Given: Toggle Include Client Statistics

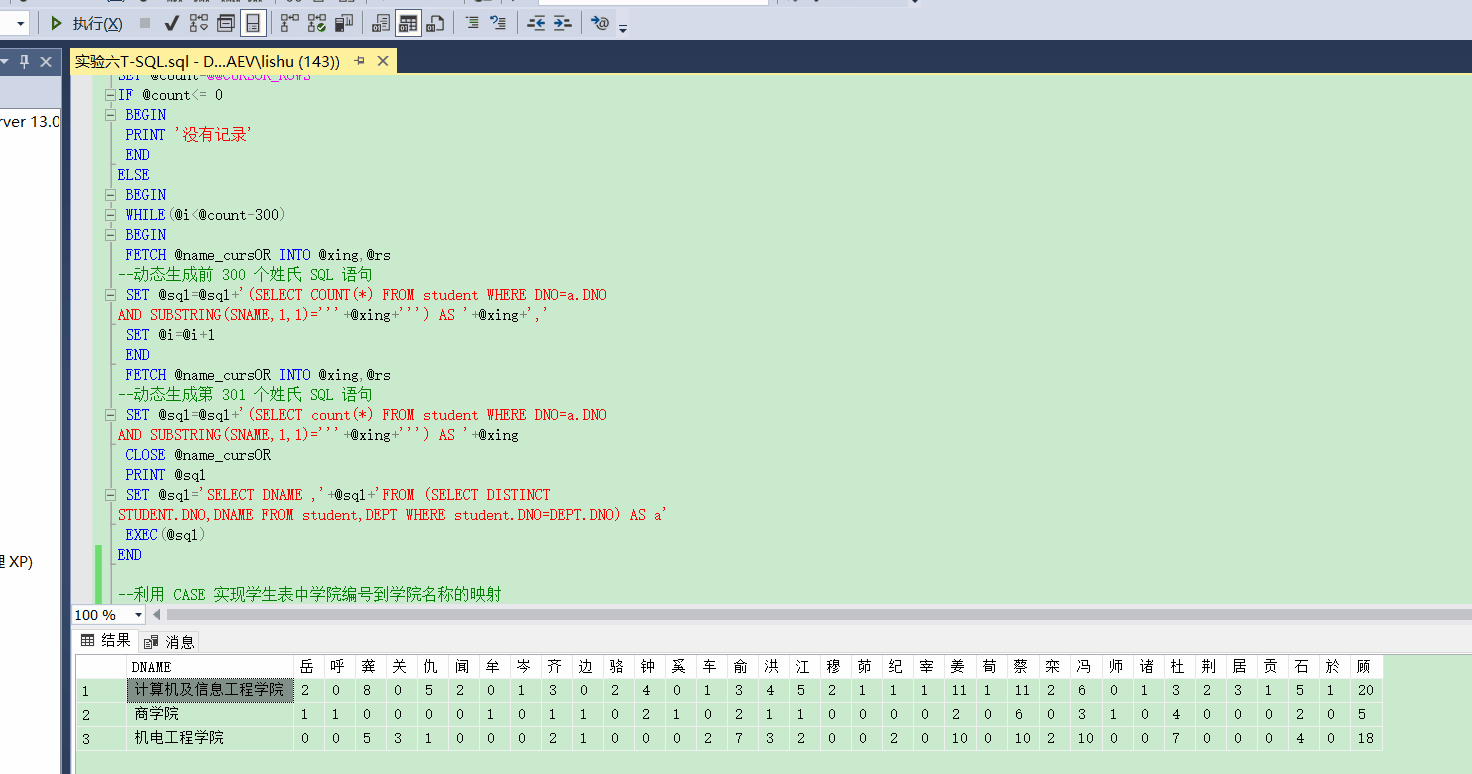Looking at the screenshot, I should [x=344, y=23].
